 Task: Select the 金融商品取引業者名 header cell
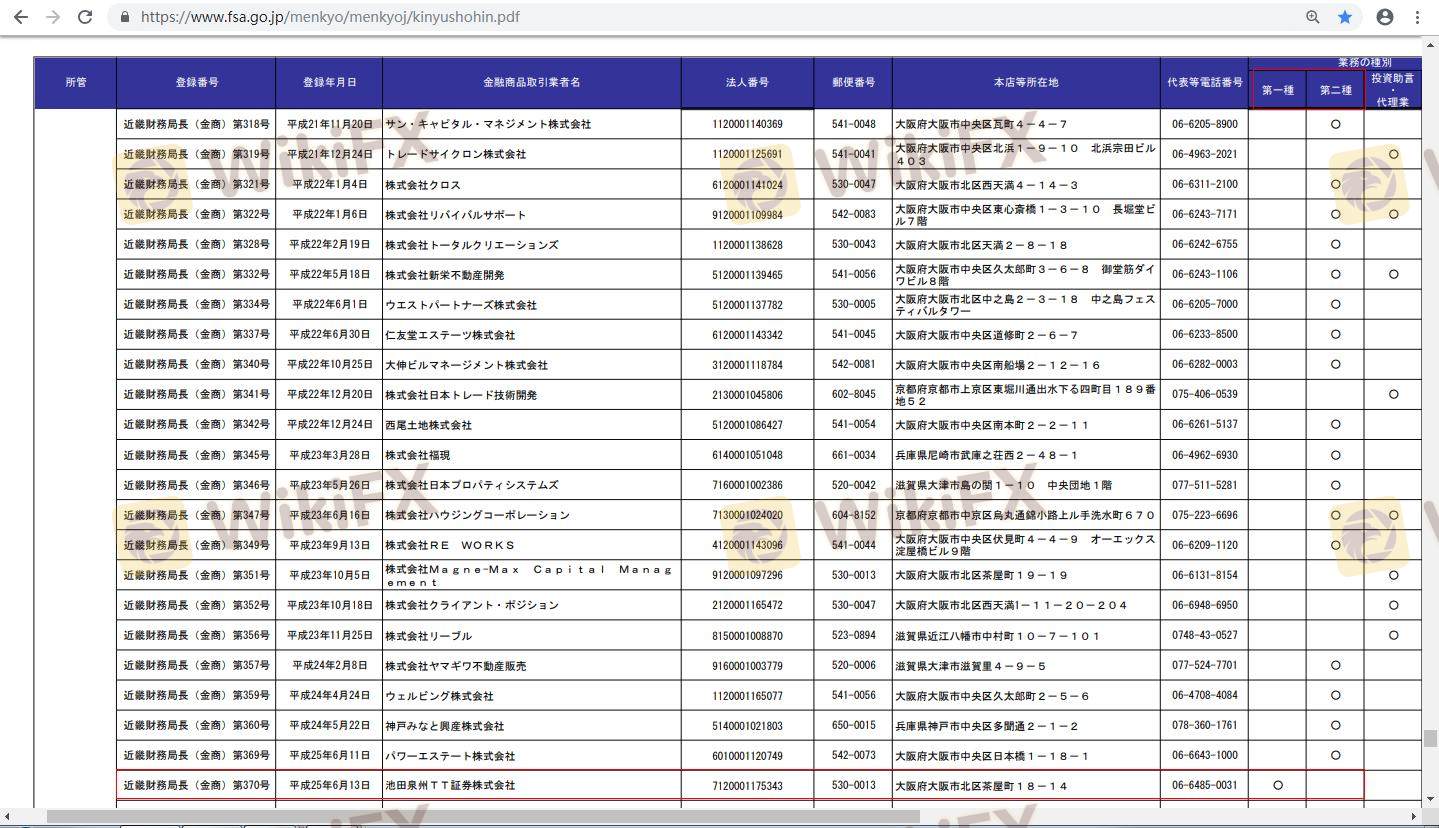click(x=531, y=82)
